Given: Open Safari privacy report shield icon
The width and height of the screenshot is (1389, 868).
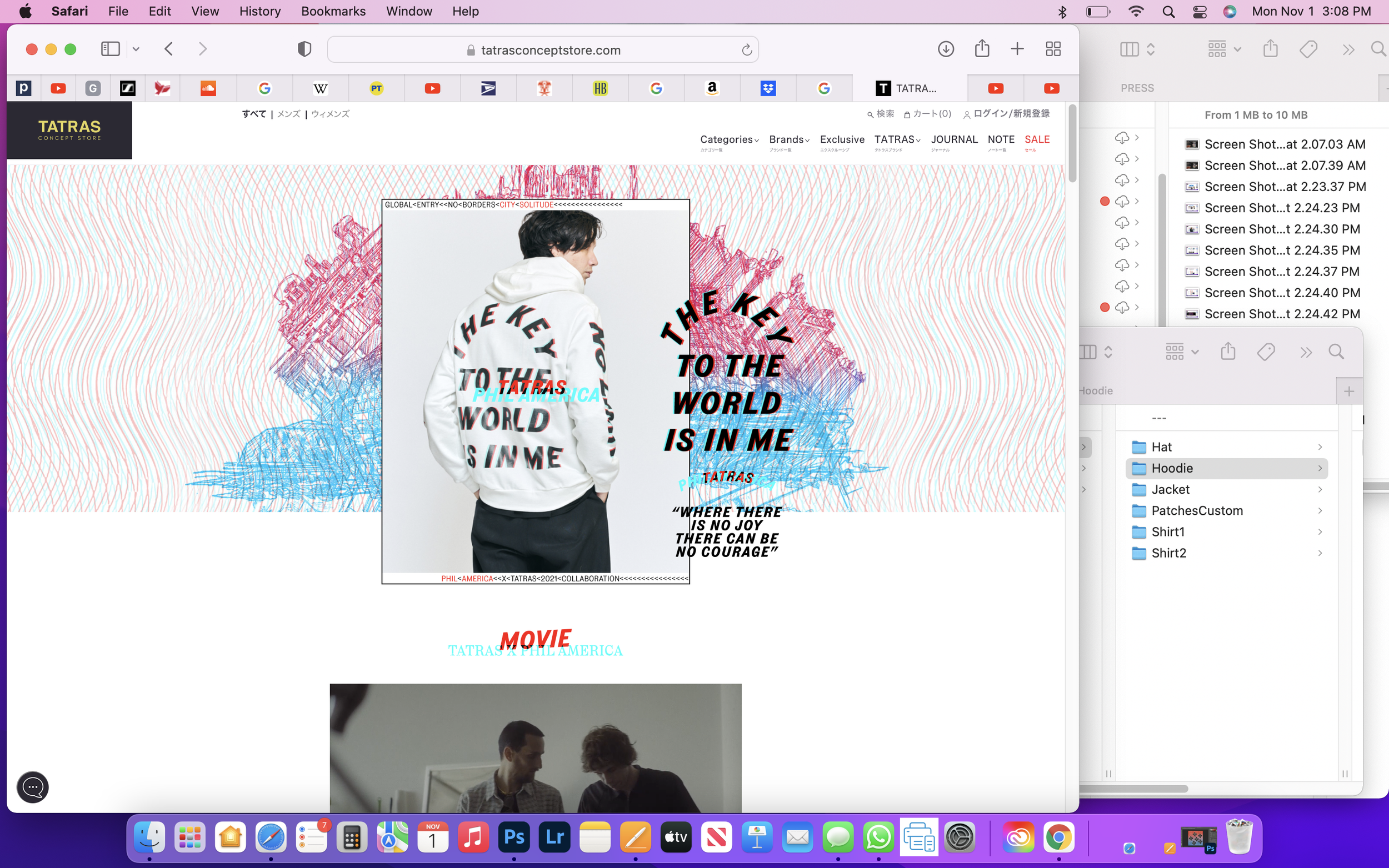Looking at the screenshot, I should point(304,49).
